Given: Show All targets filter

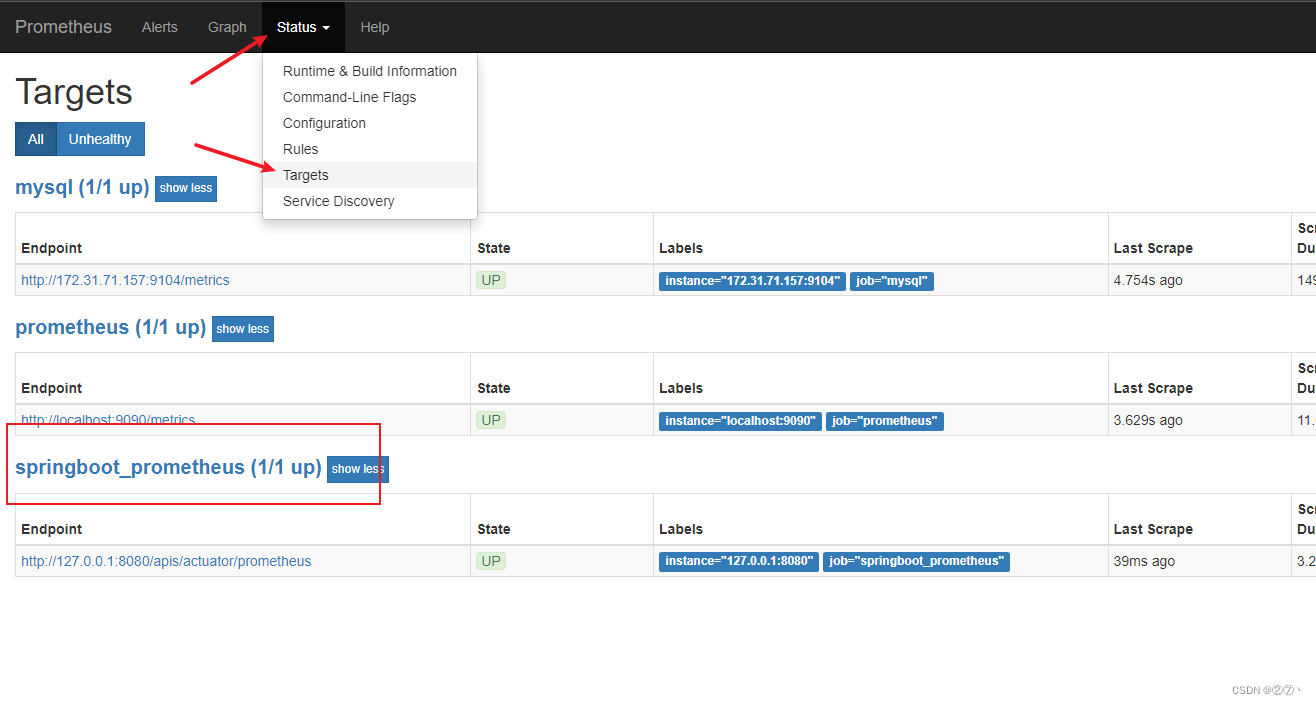Looking at the screenshot, I should [x=36, y=139].
